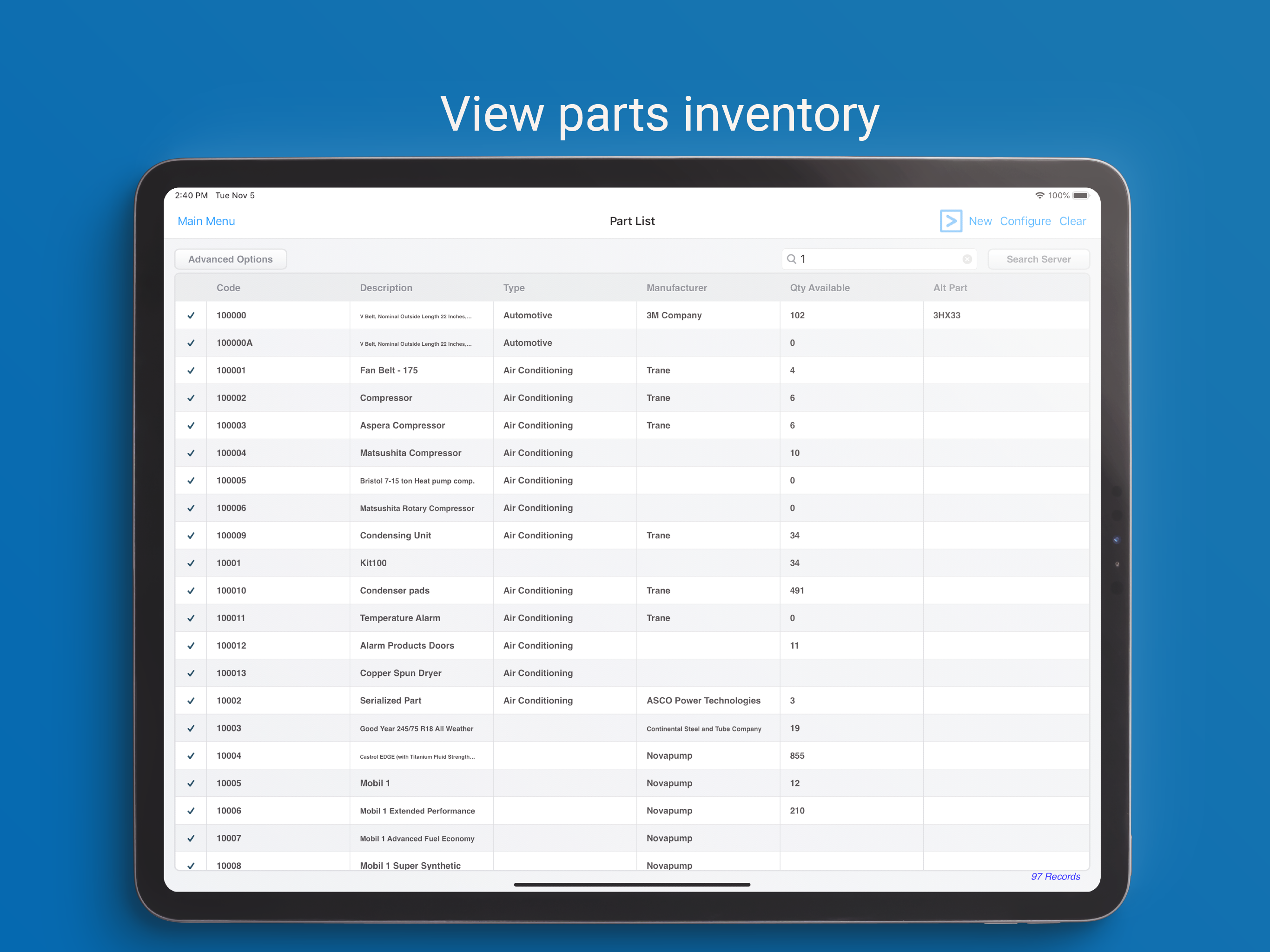Image resolution: width=1270 pixels, height=952 pixels.
Task: Open the Condensing Unit row
Action: (632, 535)
